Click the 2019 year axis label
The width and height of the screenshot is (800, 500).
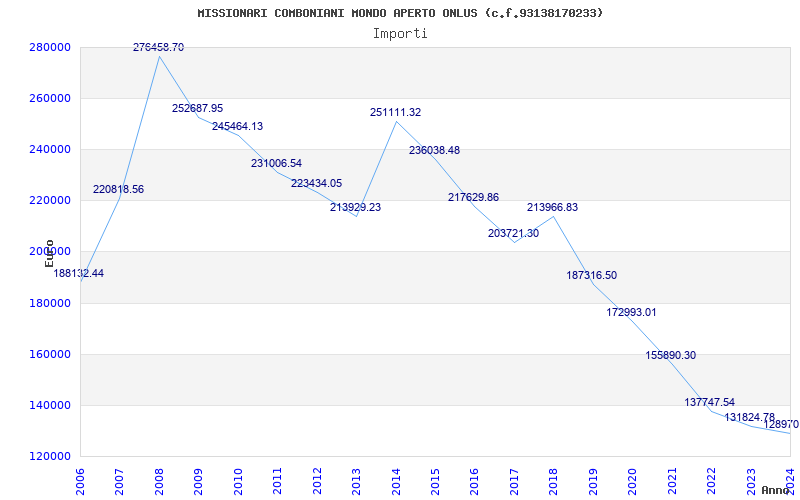[593, 480]
